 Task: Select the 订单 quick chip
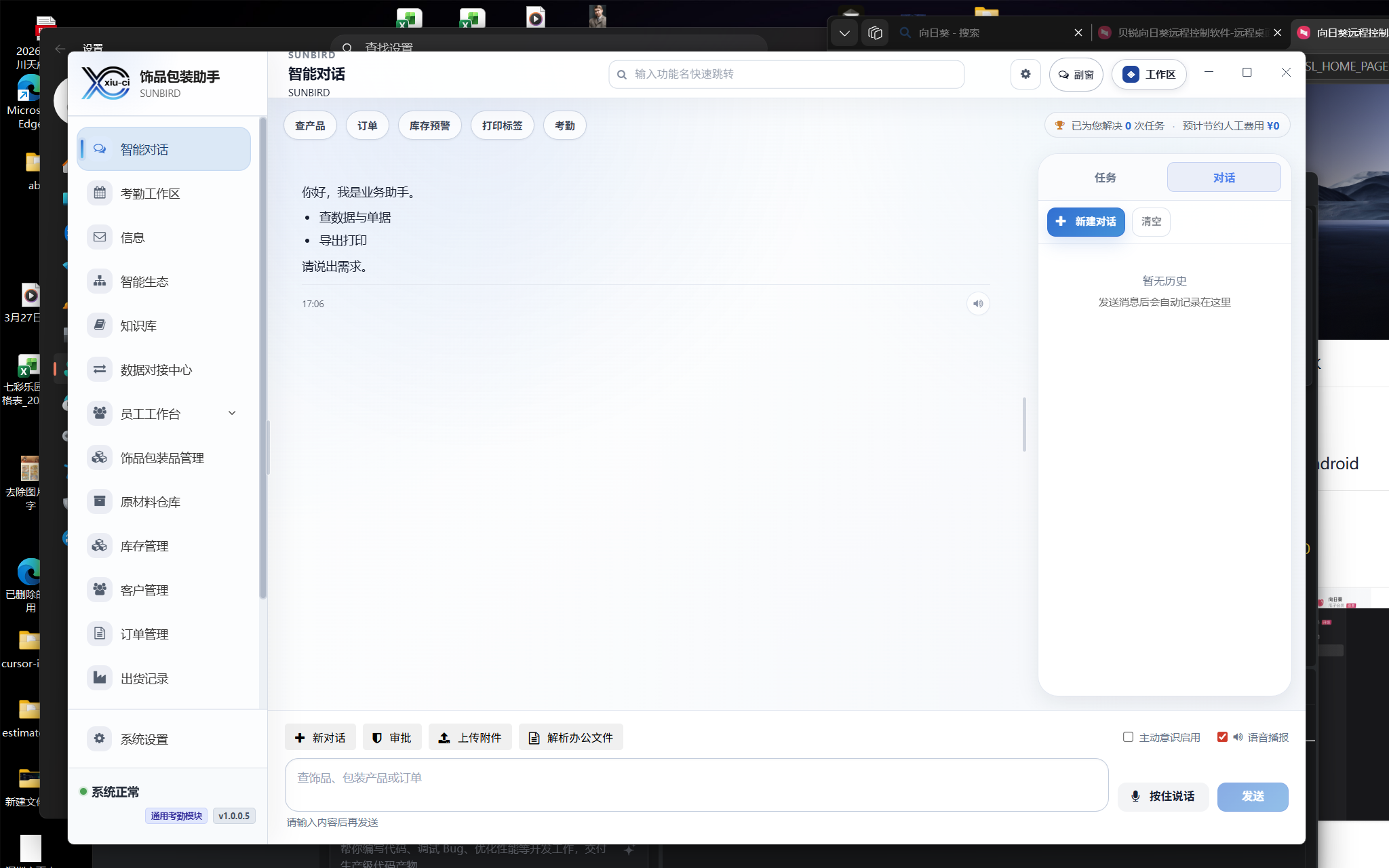click(x=368, y=125)
